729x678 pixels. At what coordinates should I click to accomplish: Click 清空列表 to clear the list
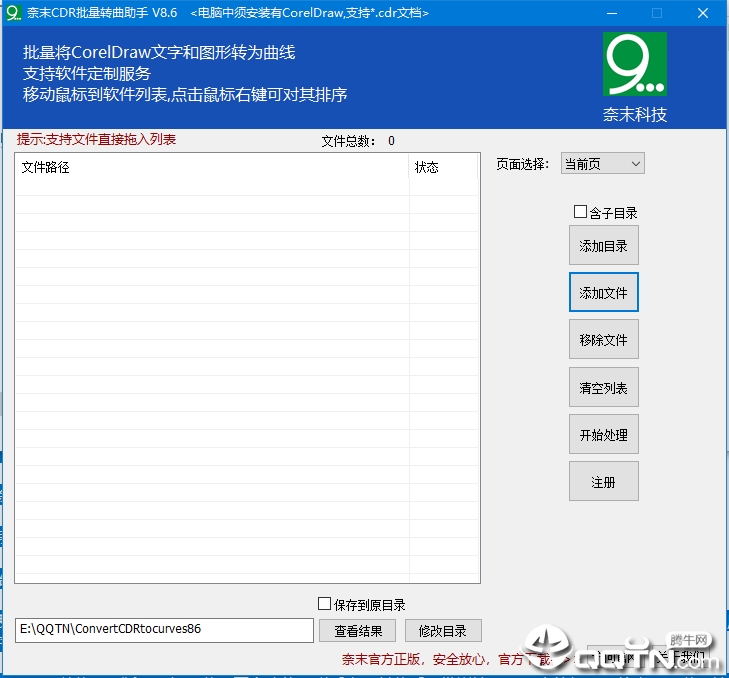pyautogui.click(x=603, y=387)
